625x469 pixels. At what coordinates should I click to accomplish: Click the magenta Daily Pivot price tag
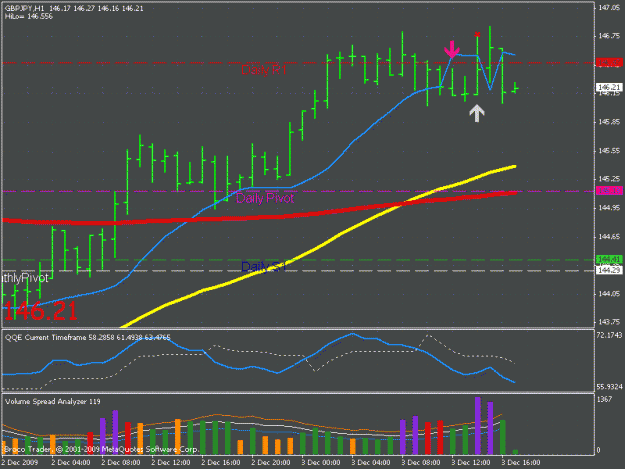coord(609,191)
